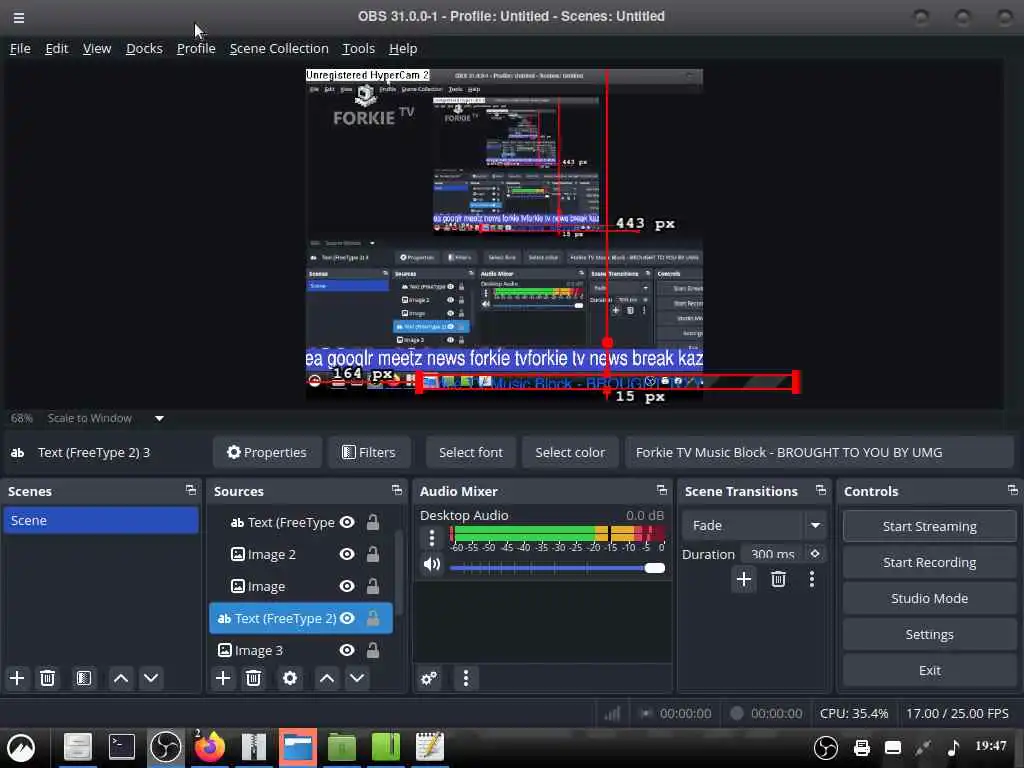
Task: Adjust the Duration spinner arrows
Action: click(815, 554)
